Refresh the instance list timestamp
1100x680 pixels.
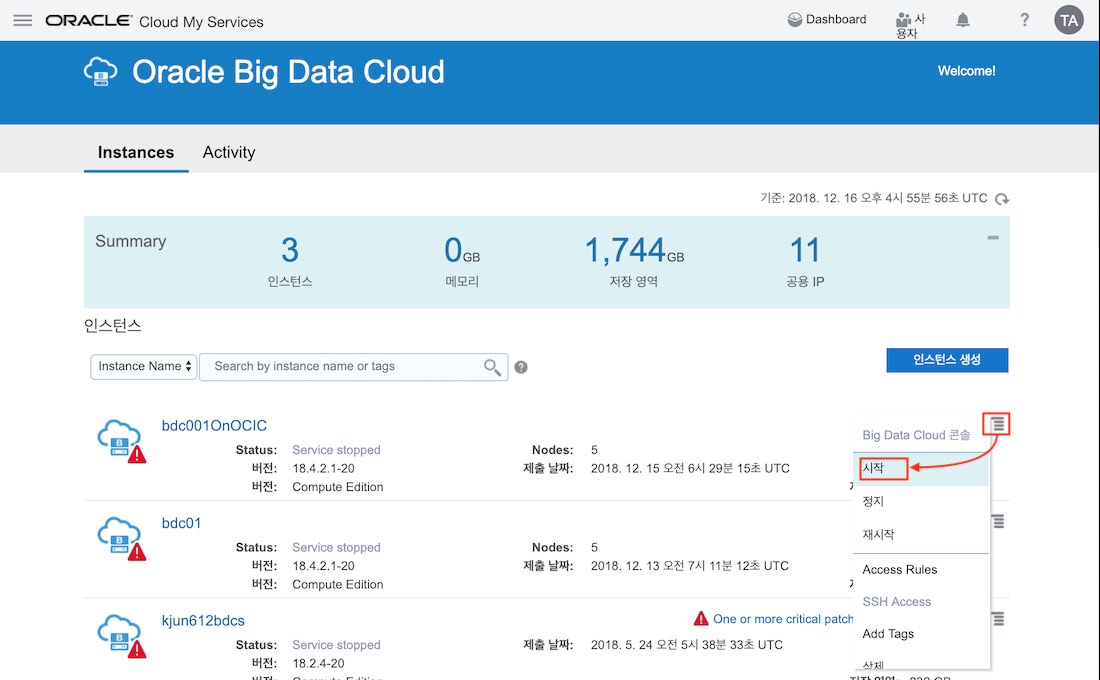click(1002, 199)
